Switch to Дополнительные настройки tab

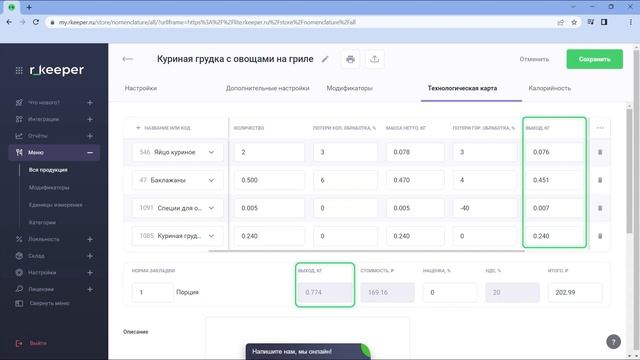[267, 88]
